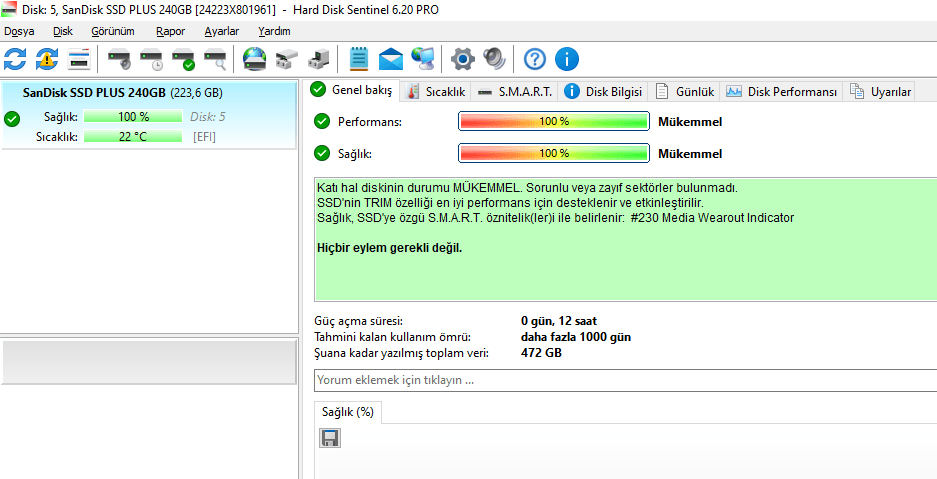937x479 pixels.
Task: Open the Dosya menu
Action: click(19, 31)
